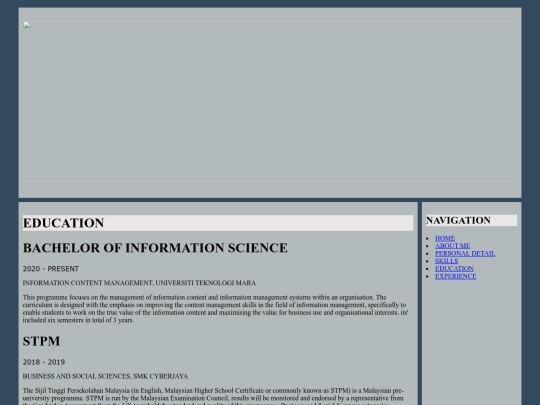Click INFORMATION CONTENT MANAGEMENT, UNIVERSITI TEKNOLOGI MARA text
Image resolution: width=540 pixels, height=405 pixels.
139,283
